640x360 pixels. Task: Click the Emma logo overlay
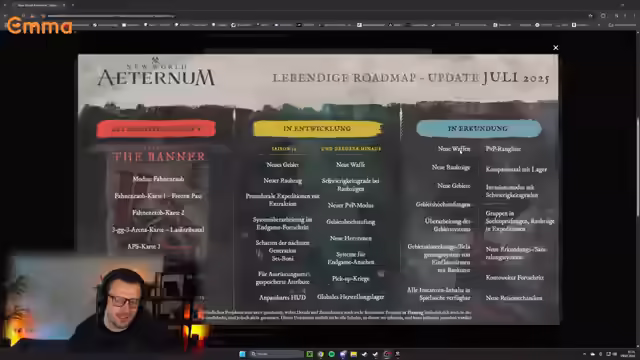coord(40,26)
